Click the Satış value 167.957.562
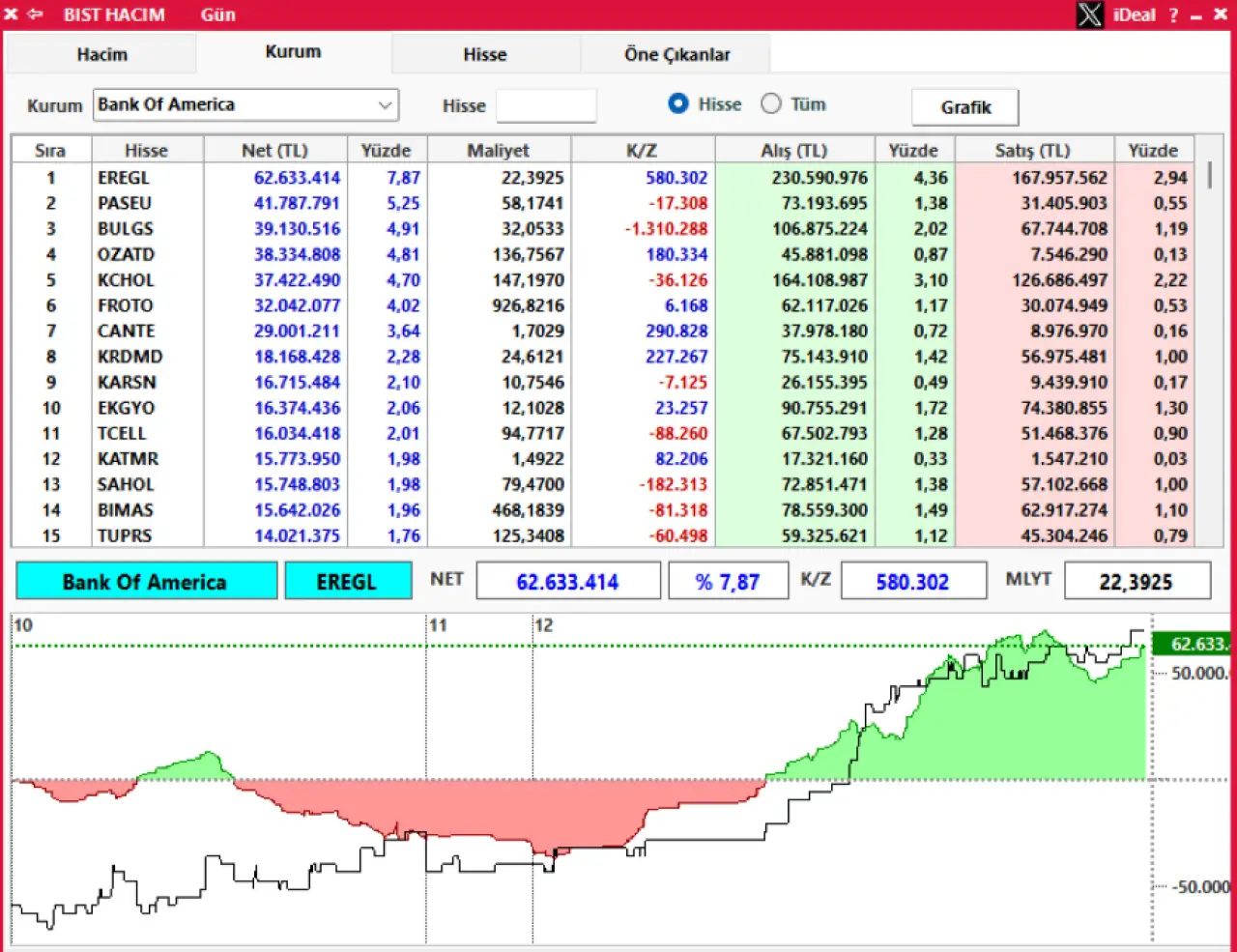The width and height of the screenshot is (1237, 952). [x=1059, y=178]
